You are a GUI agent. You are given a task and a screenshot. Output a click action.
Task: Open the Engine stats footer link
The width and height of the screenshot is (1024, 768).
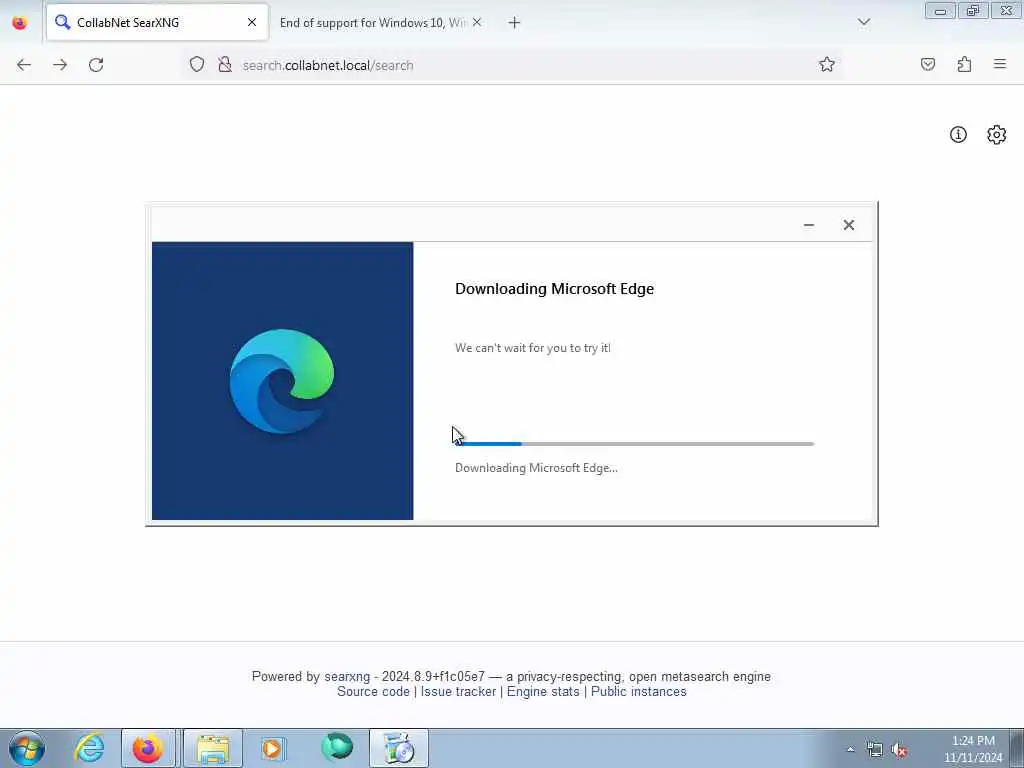[x=543, y=692]
